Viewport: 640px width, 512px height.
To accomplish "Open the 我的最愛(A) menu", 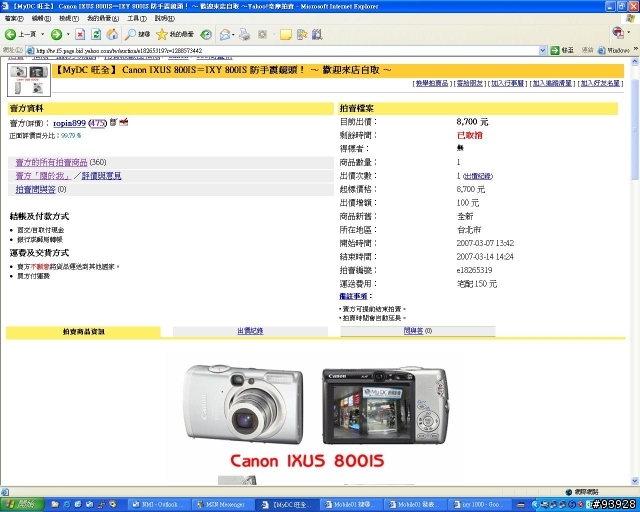I will [103, 18].
